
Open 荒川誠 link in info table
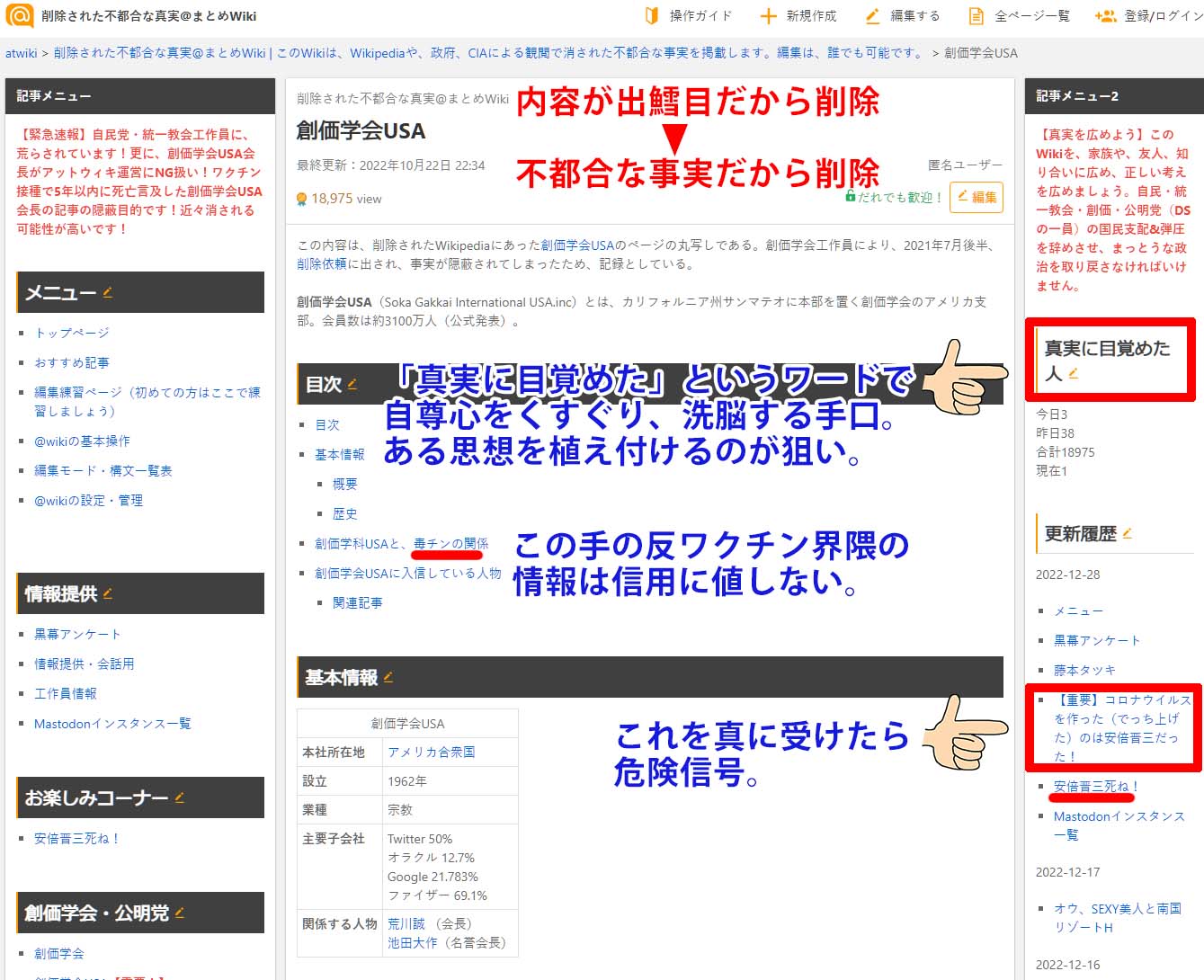(x=406, y=923)
